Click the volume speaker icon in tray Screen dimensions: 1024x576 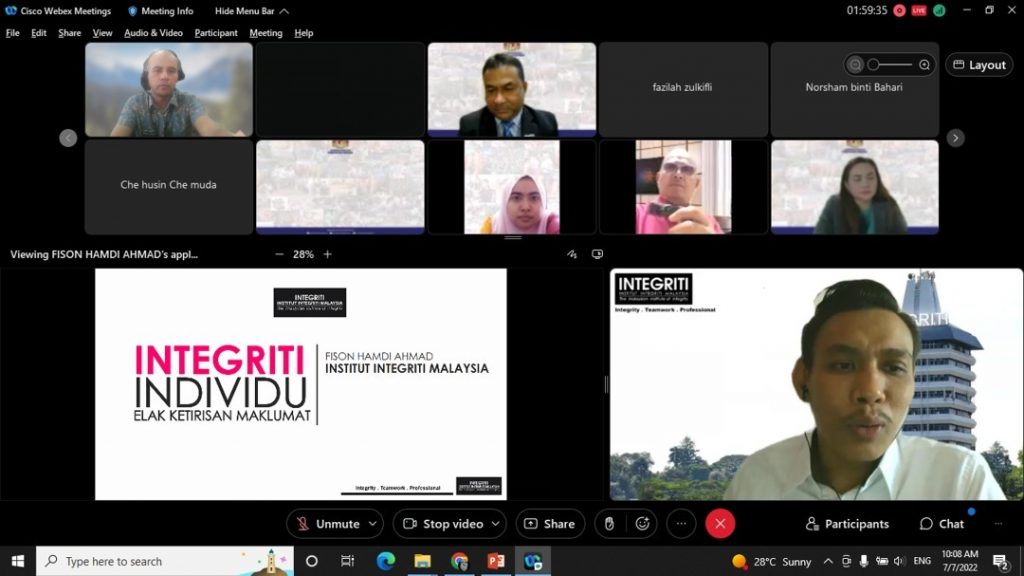click(899, 562)
